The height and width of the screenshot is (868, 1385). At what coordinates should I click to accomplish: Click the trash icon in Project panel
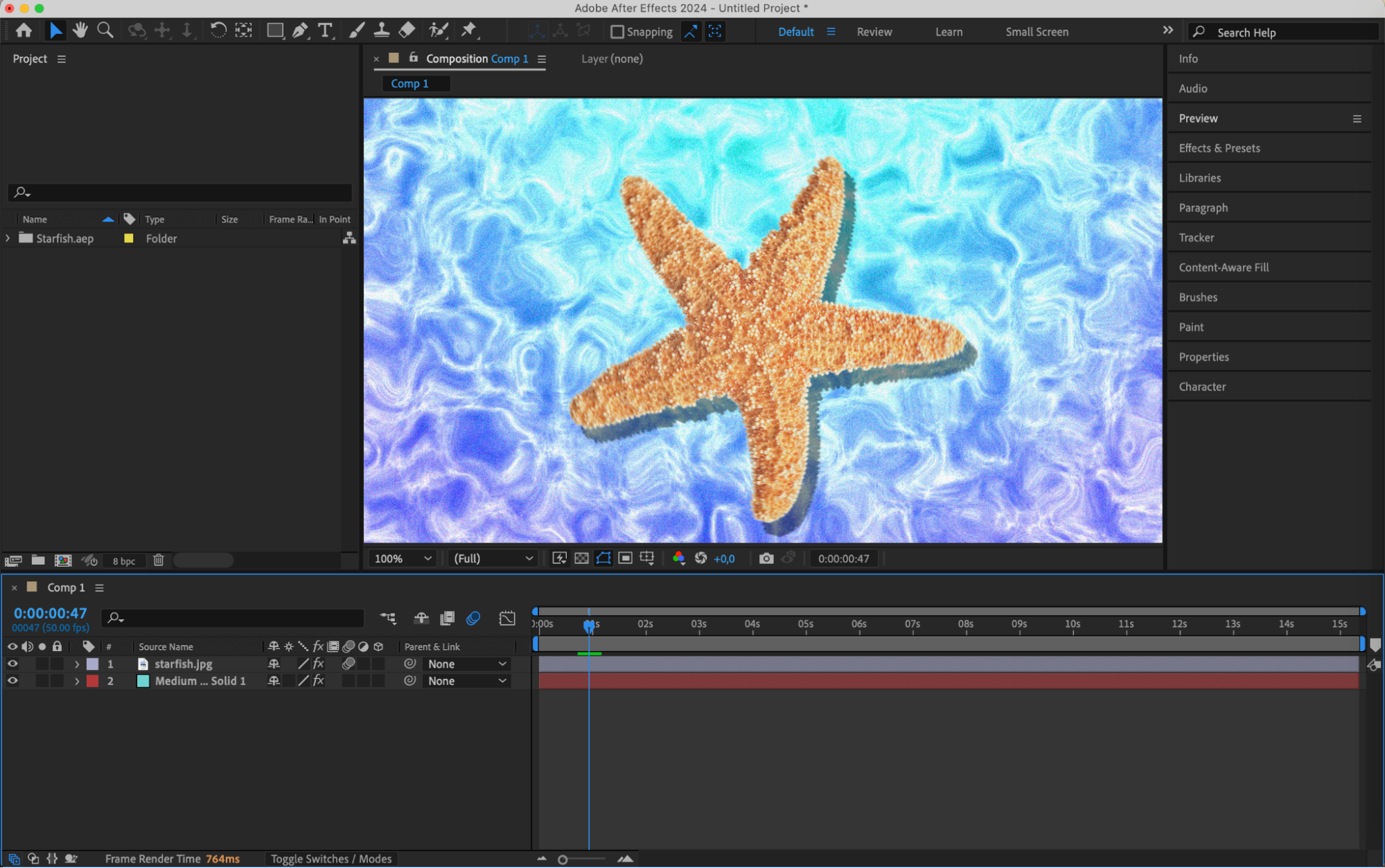(x=159, y=560)
